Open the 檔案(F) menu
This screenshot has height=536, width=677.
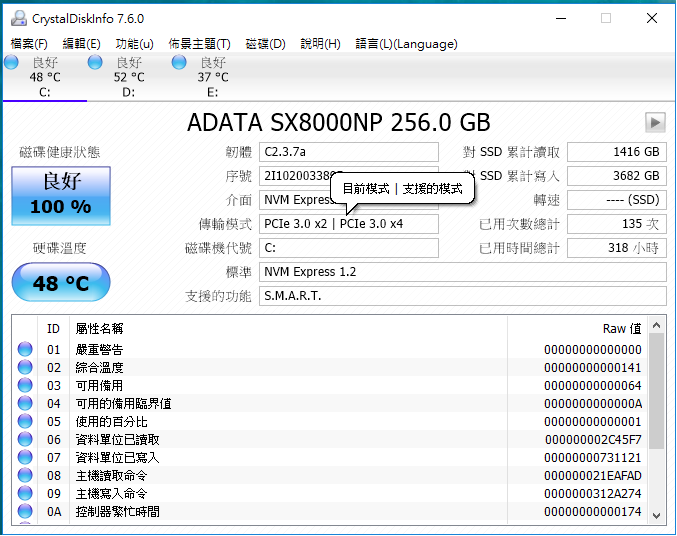29,44
